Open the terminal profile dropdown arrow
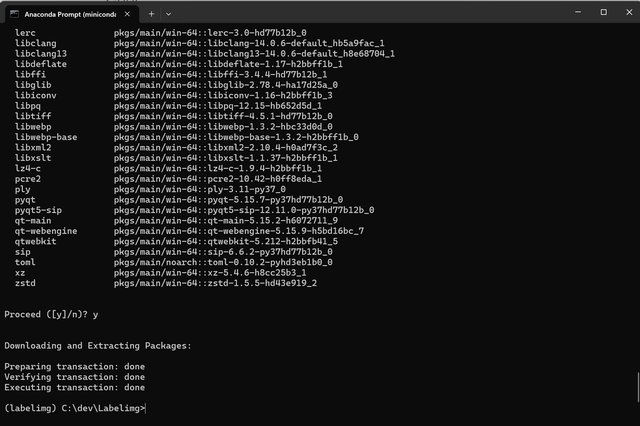This screenshot has height=426, width=640. tap(169, 14)
